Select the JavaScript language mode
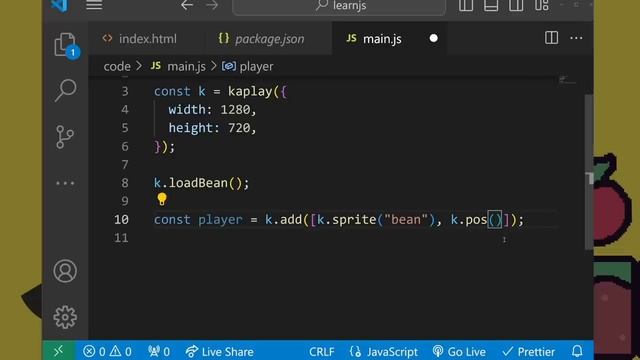The height and width of the screenshot is (360, 640). [x=384, y=351]
